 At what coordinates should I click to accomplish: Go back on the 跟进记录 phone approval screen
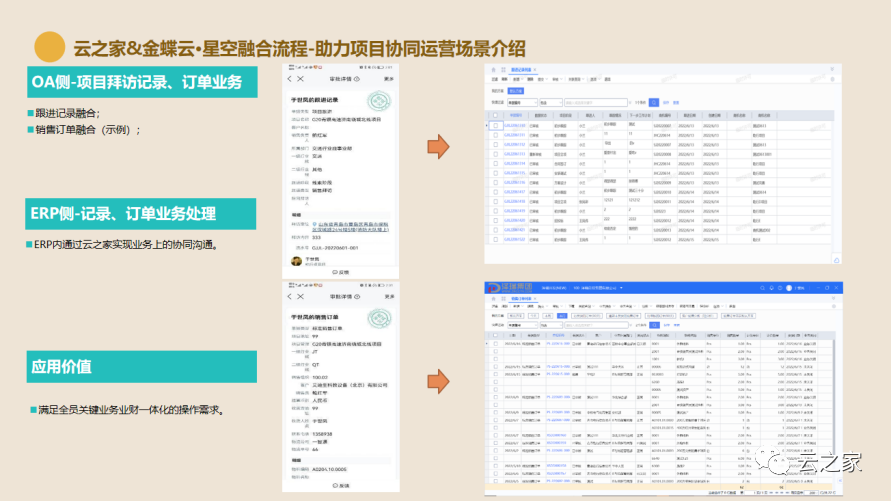point(290,79)
